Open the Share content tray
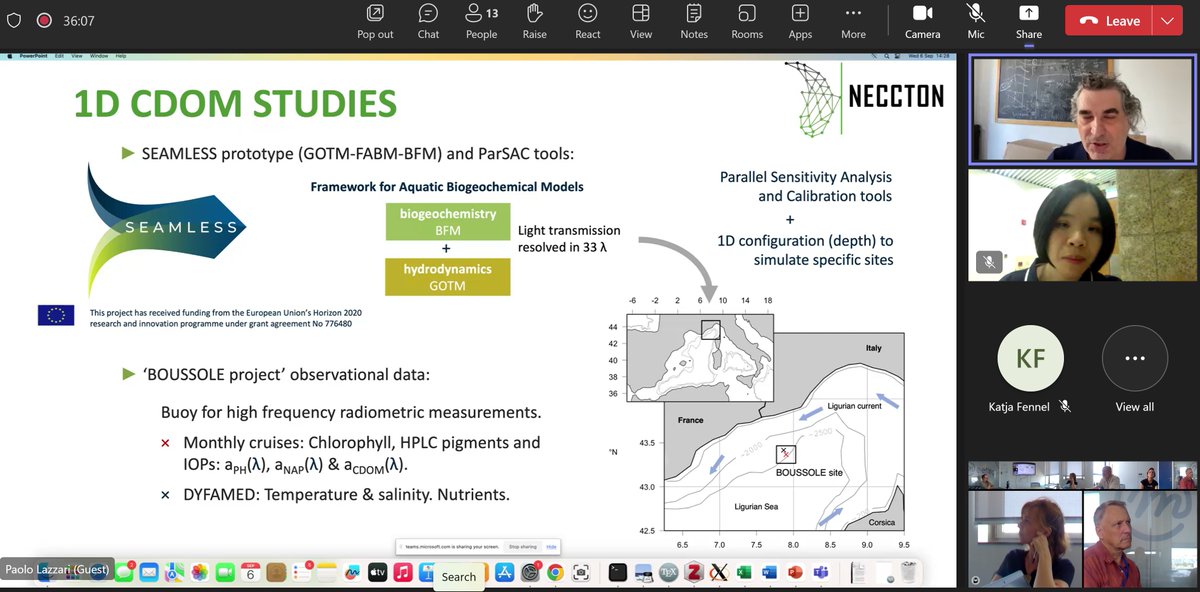Image resolution: width=1200 pixels, height=592 pixels. point(1029,21)
